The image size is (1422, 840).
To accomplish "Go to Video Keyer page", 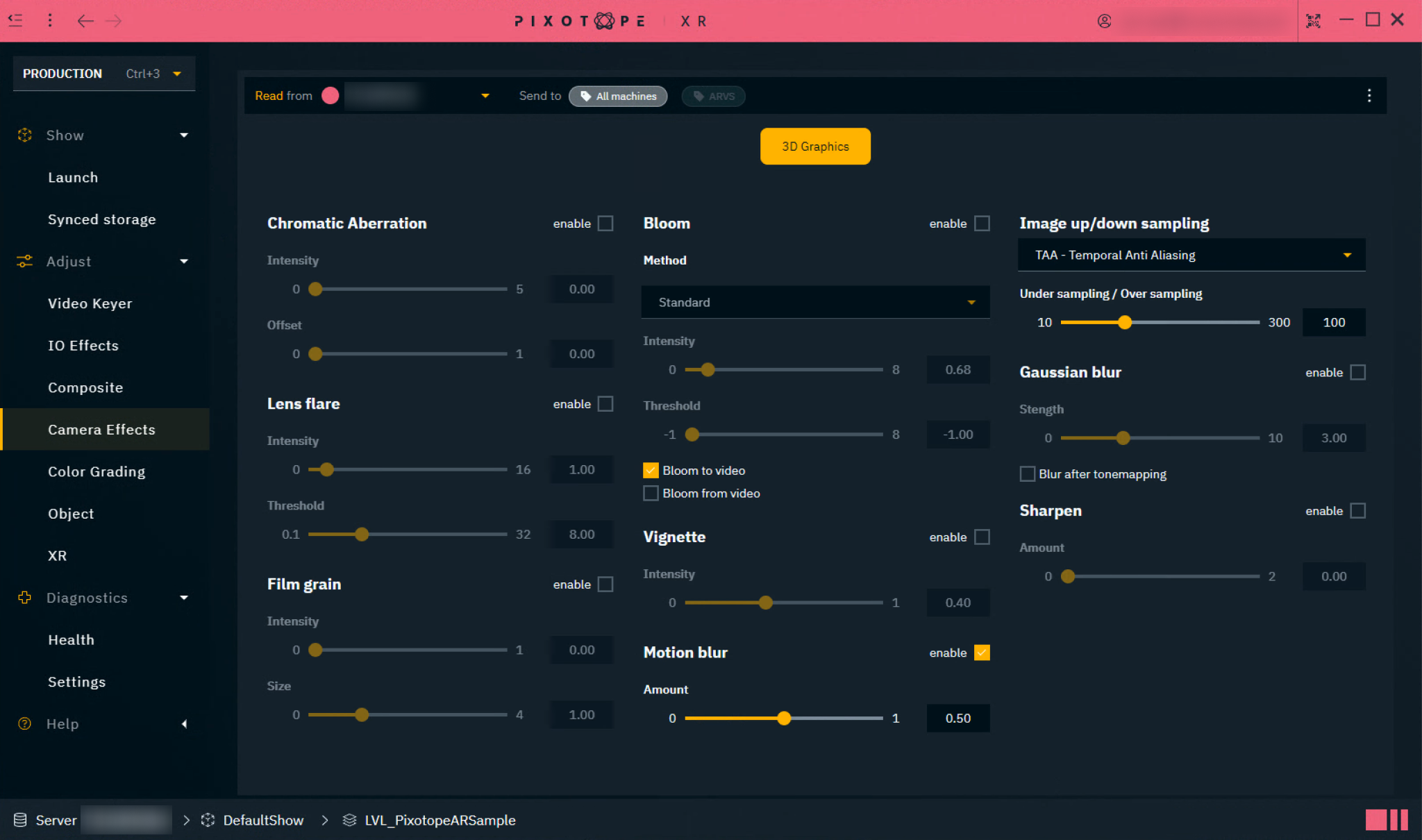I will 90,303.
